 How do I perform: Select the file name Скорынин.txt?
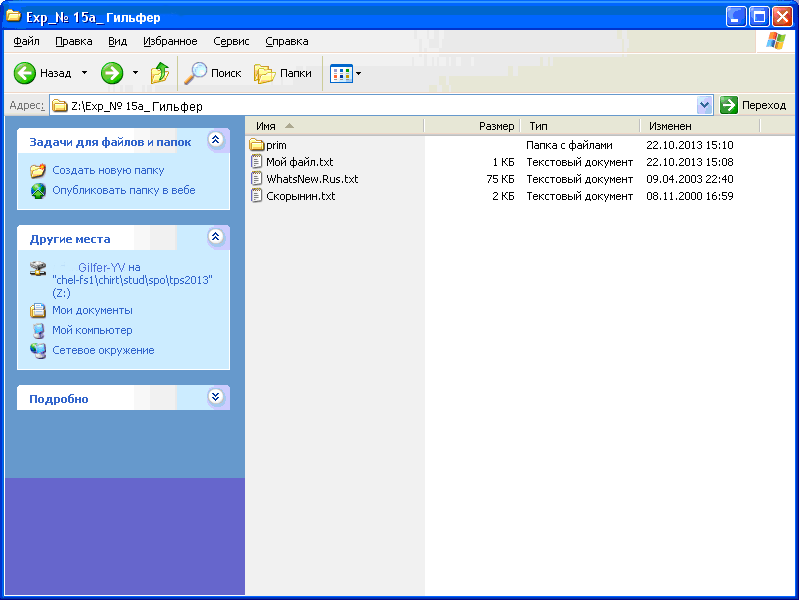301,196
